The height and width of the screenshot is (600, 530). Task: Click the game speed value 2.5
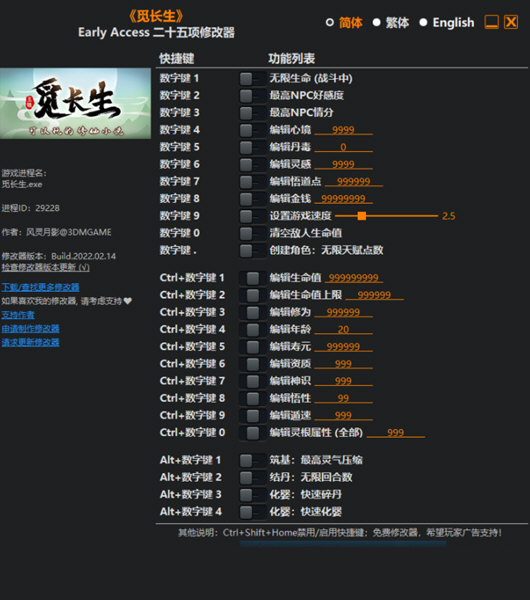(448, 216)
